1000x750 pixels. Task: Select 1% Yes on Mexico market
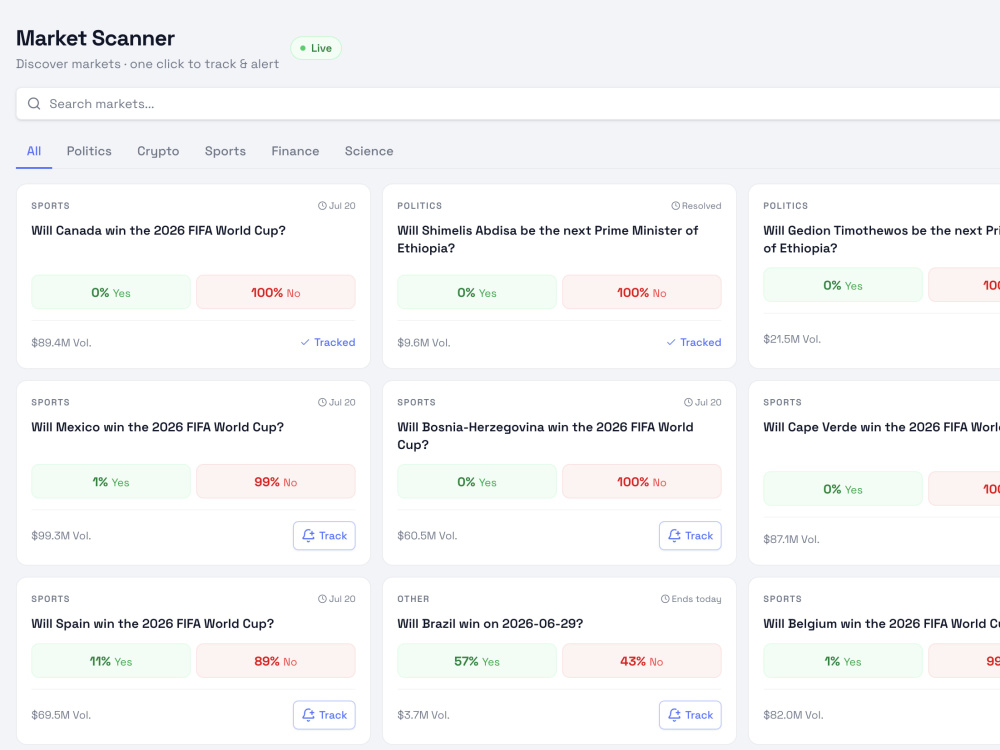[x=111, y=482]
